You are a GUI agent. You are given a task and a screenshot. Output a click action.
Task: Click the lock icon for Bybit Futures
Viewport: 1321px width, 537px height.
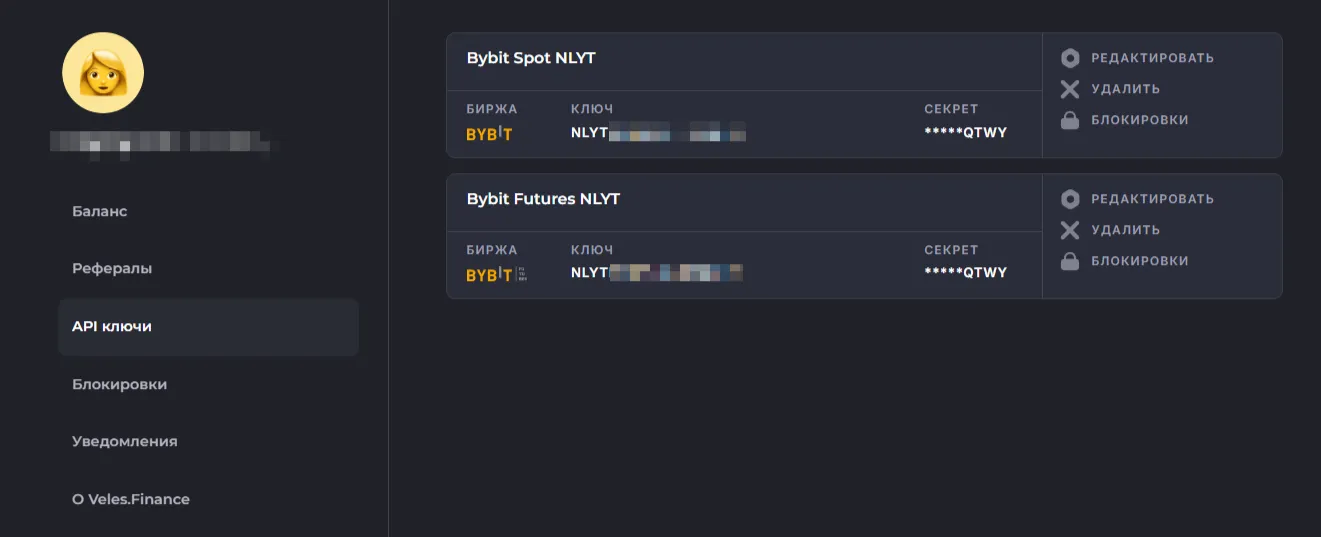pos(1070,261)
